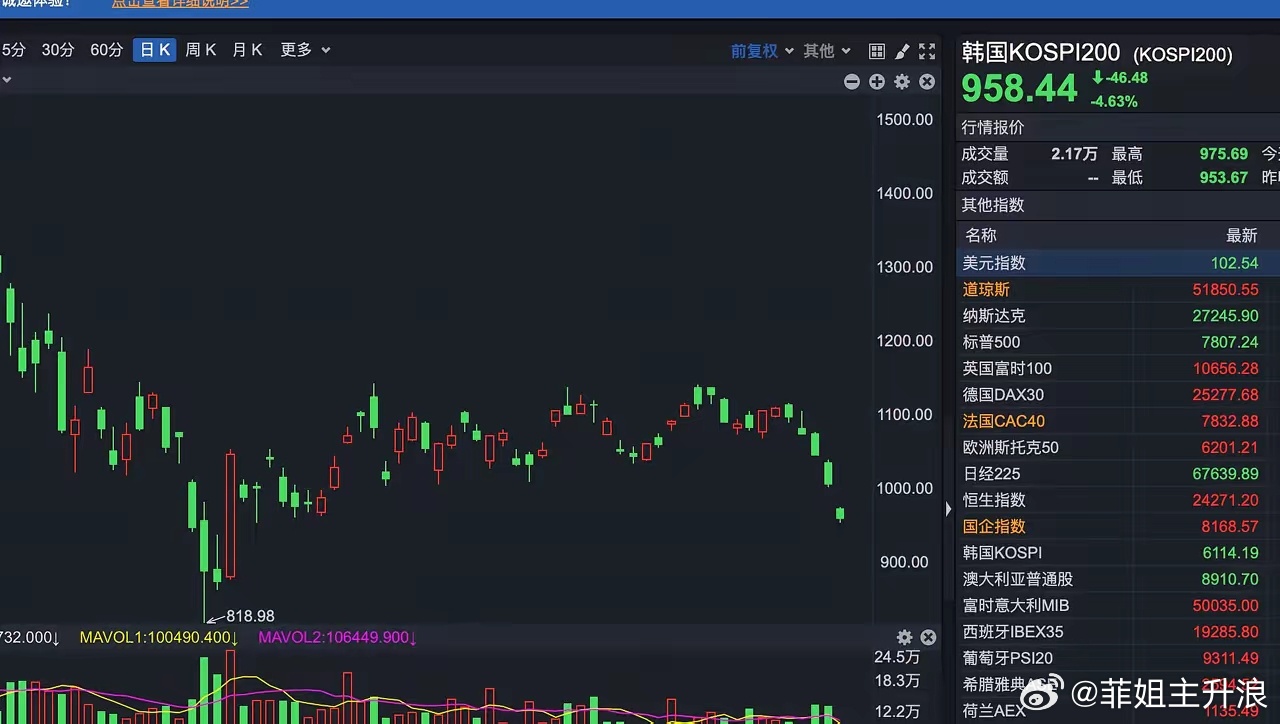1280x724 pixels.
Task: Open the multi-chart grid layout icon
Action: [877, 51]
